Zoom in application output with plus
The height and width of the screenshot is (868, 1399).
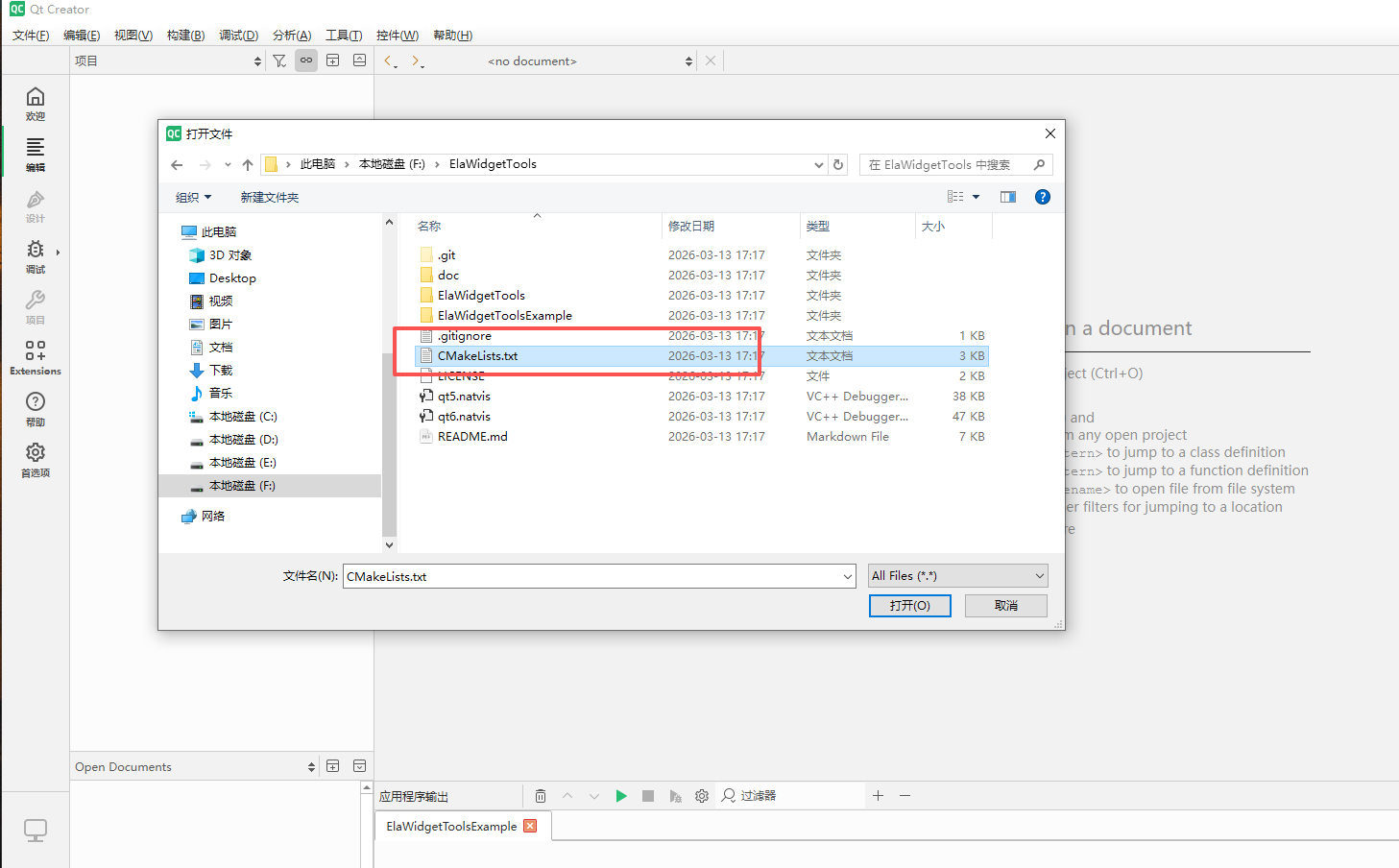[878, 795]
